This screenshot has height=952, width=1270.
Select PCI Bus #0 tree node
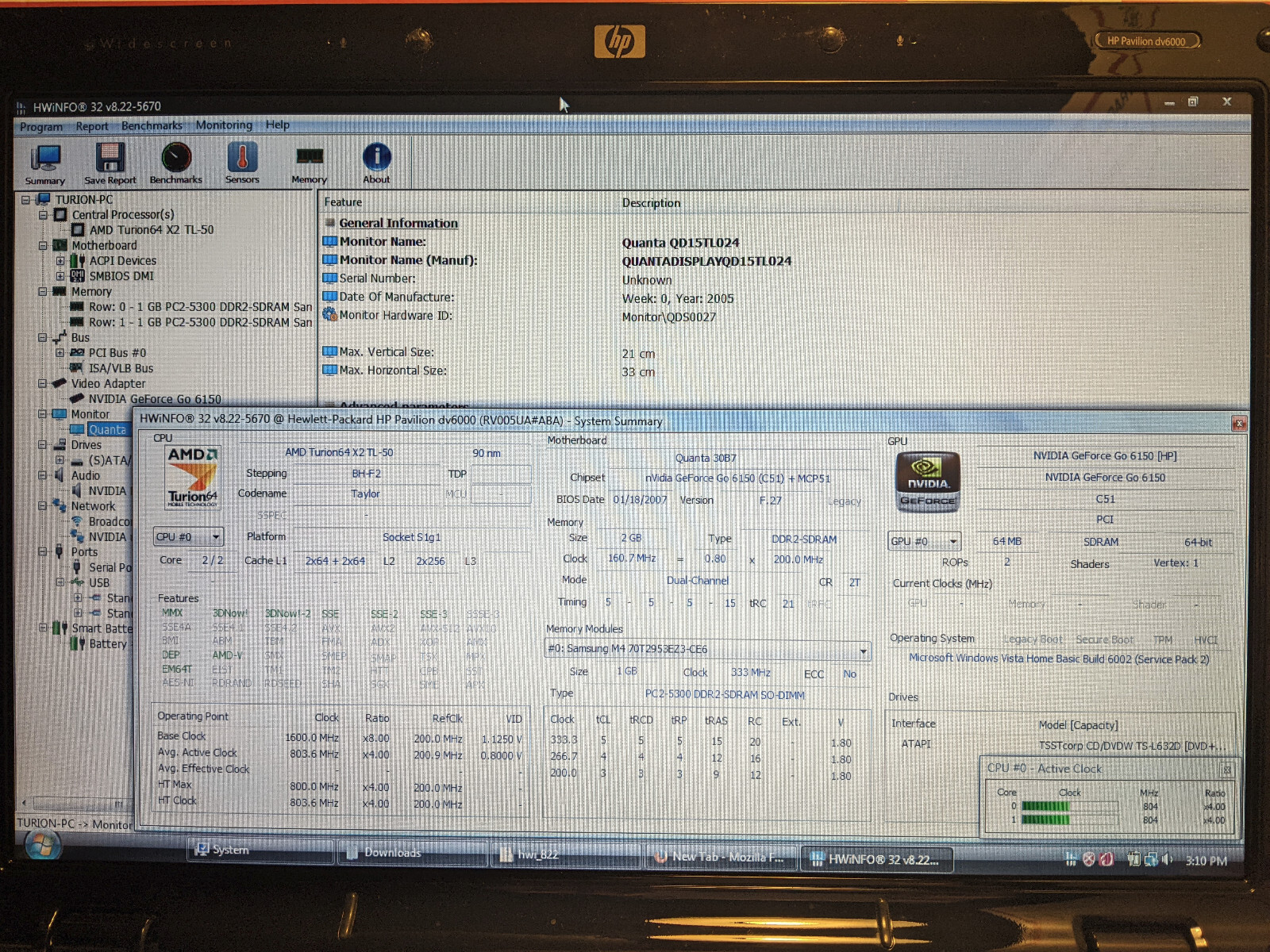click(117, 353)
